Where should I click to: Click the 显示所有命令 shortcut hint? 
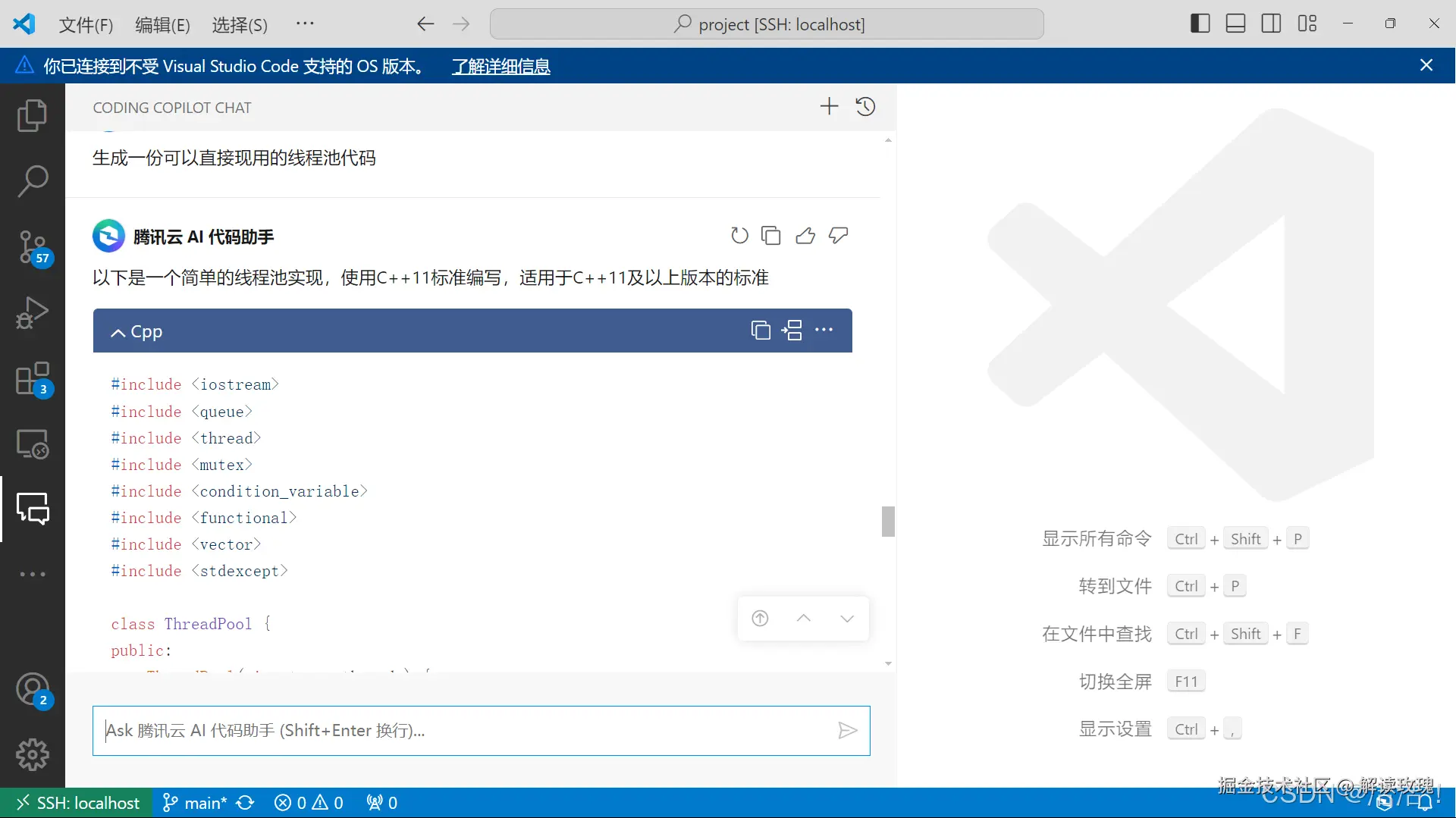click(x=1174, y=539)
